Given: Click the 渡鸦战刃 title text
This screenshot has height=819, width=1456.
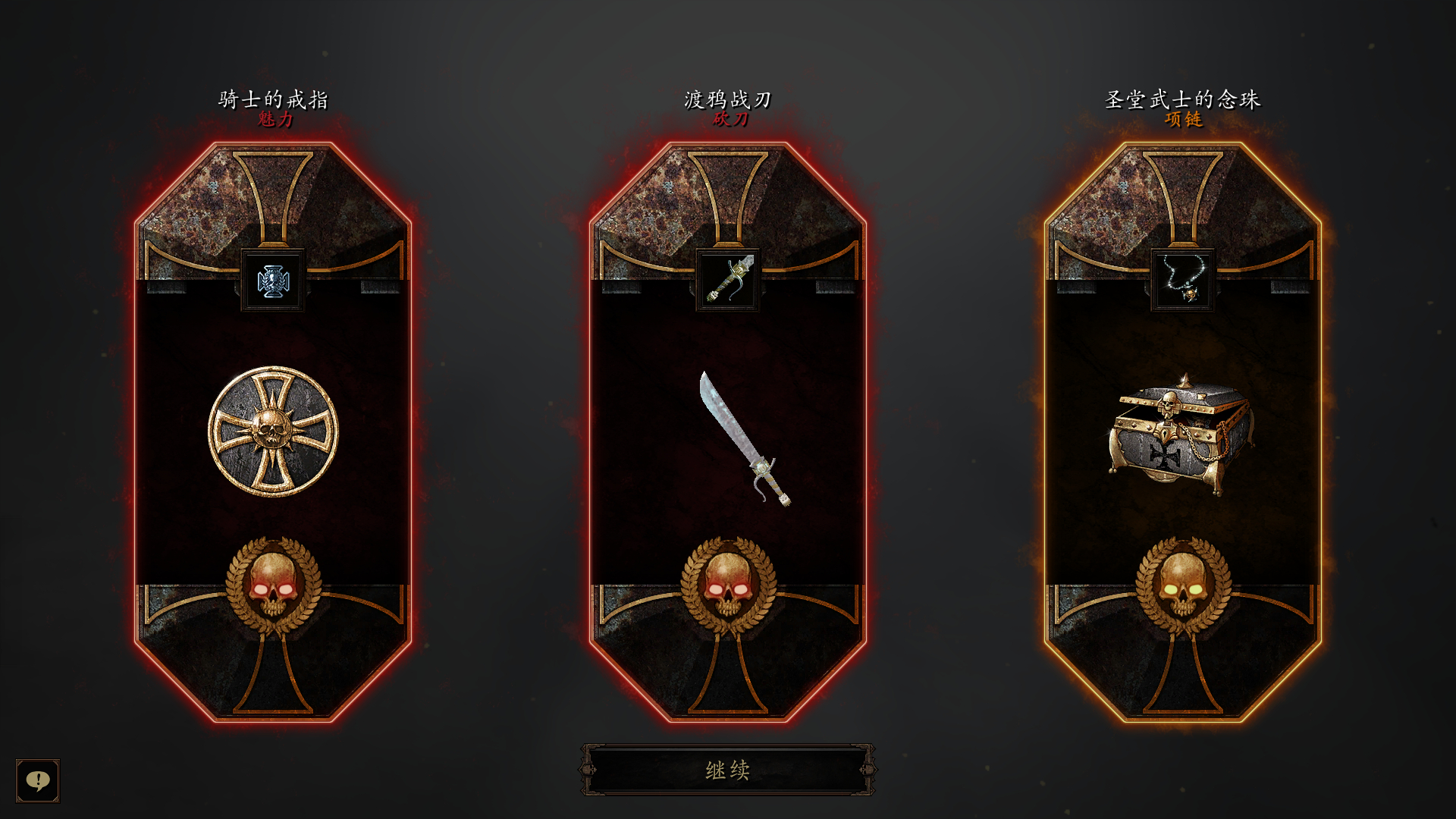Looking at the screenshot, I should click(728, 99).
